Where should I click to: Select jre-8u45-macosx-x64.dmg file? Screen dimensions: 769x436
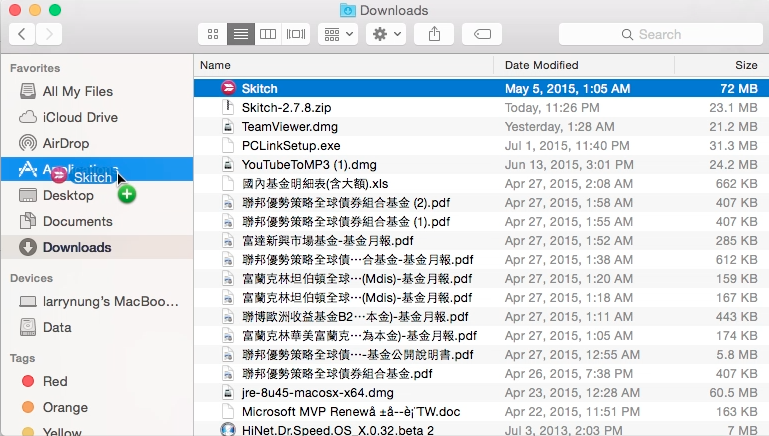[x=482, y=393]
